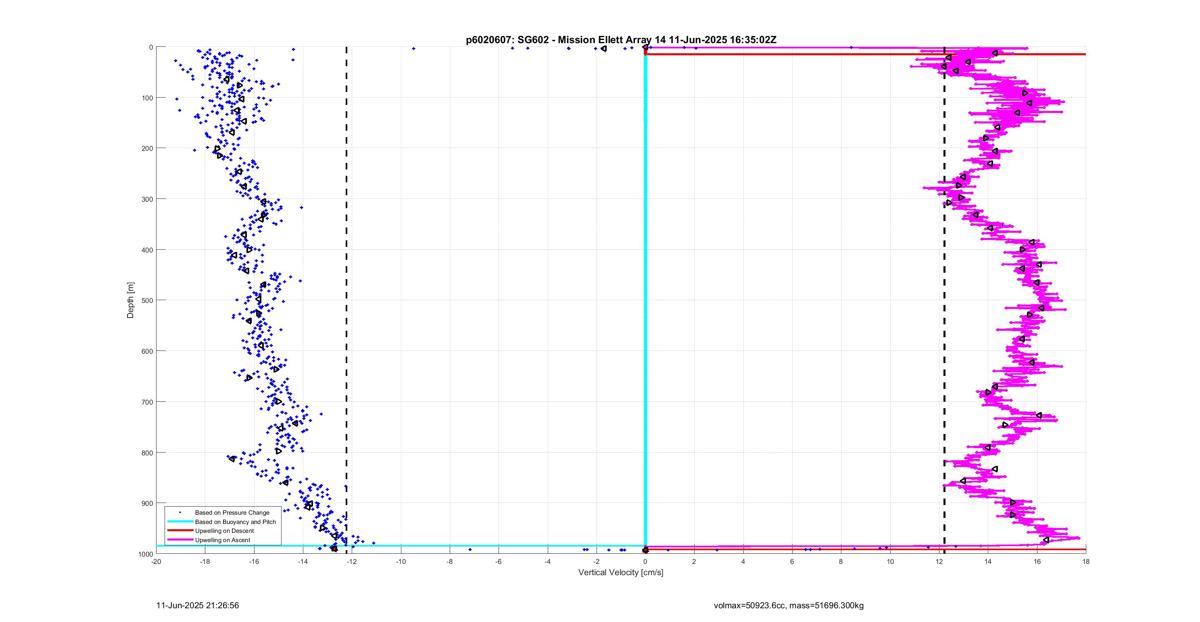
Task: Click the footer timestamp '11-Jun-2025 21:26:56'
Action: point(198,605)
